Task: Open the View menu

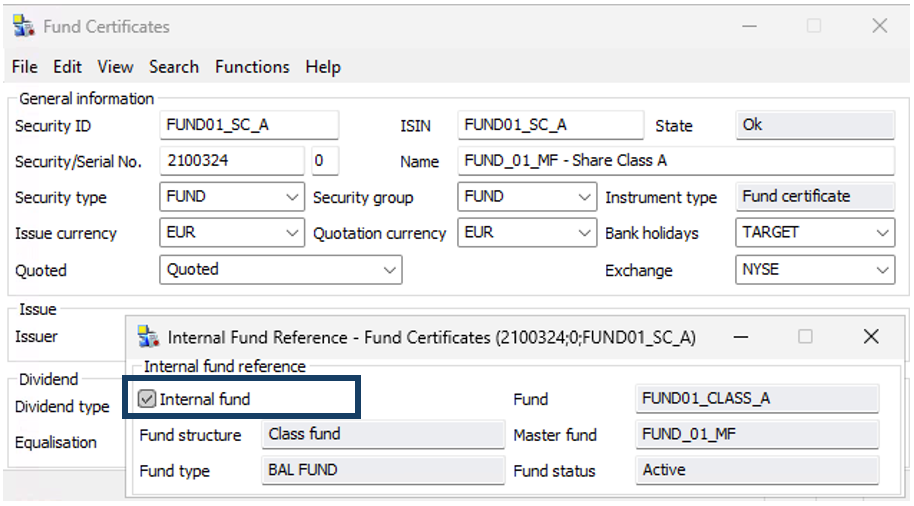Action: coord(115,67)
